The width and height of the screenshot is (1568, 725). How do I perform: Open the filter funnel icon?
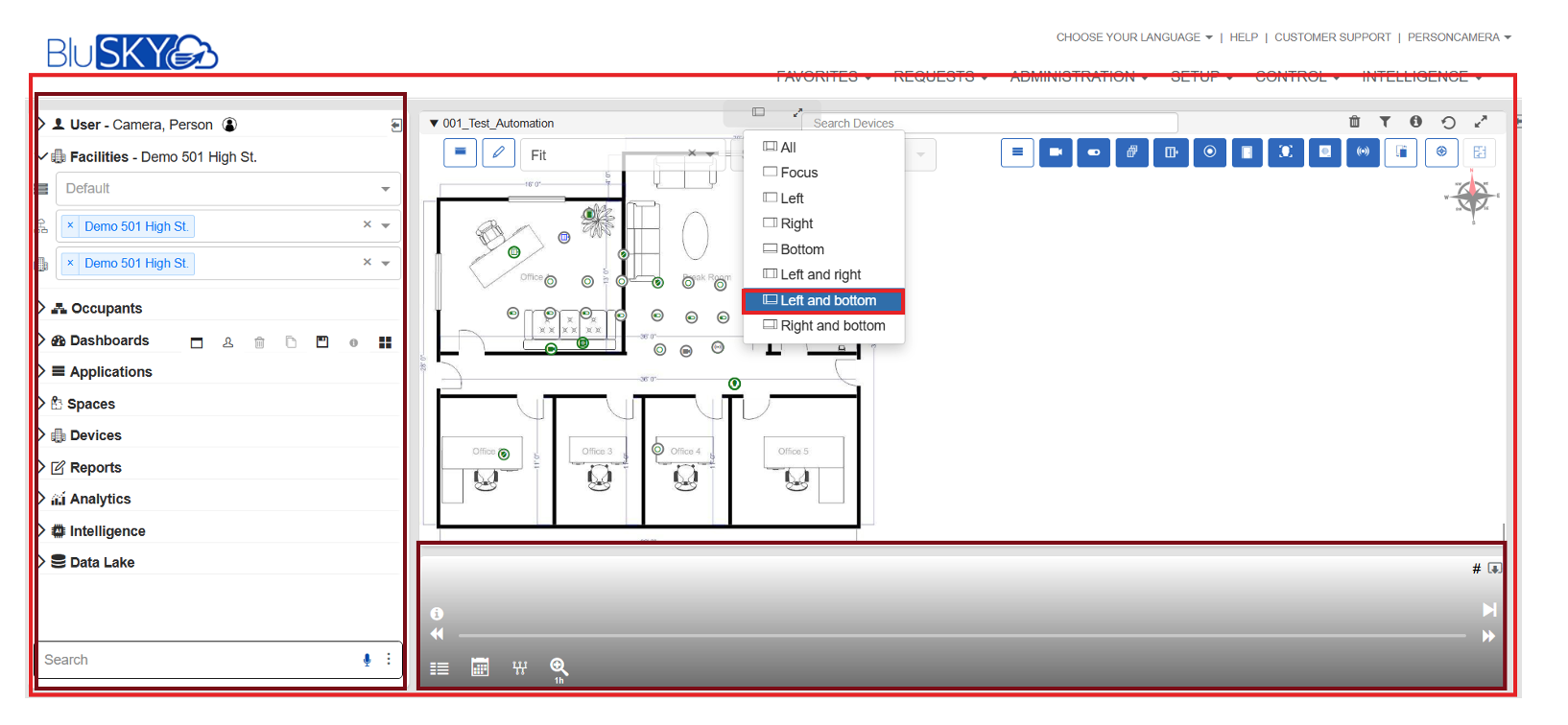(x=1385, y=122)
